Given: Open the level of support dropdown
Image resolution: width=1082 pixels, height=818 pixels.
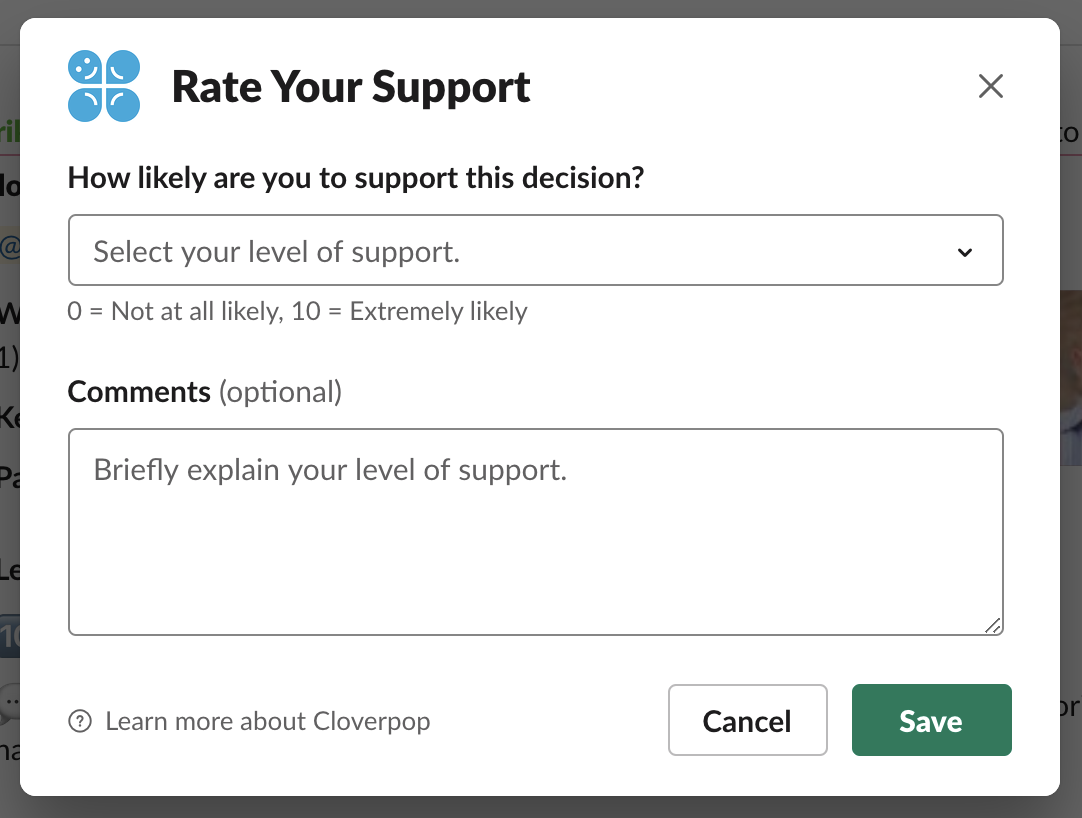Looking at the screenshot, I should [x=535, y=250].
